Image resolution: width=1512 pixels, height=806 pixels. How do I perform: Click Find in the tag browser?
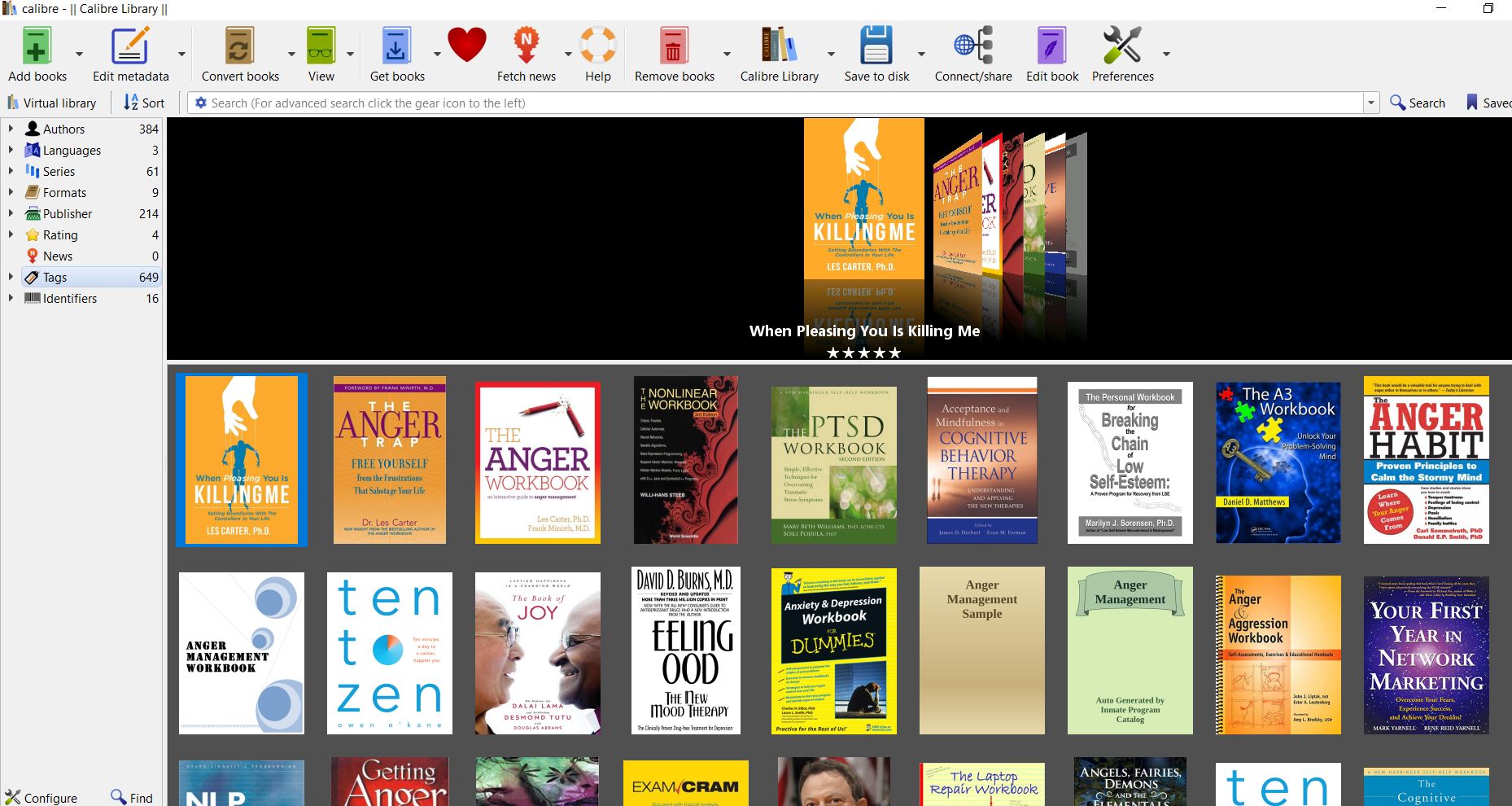pyautogui.click(x=132, y=798)
